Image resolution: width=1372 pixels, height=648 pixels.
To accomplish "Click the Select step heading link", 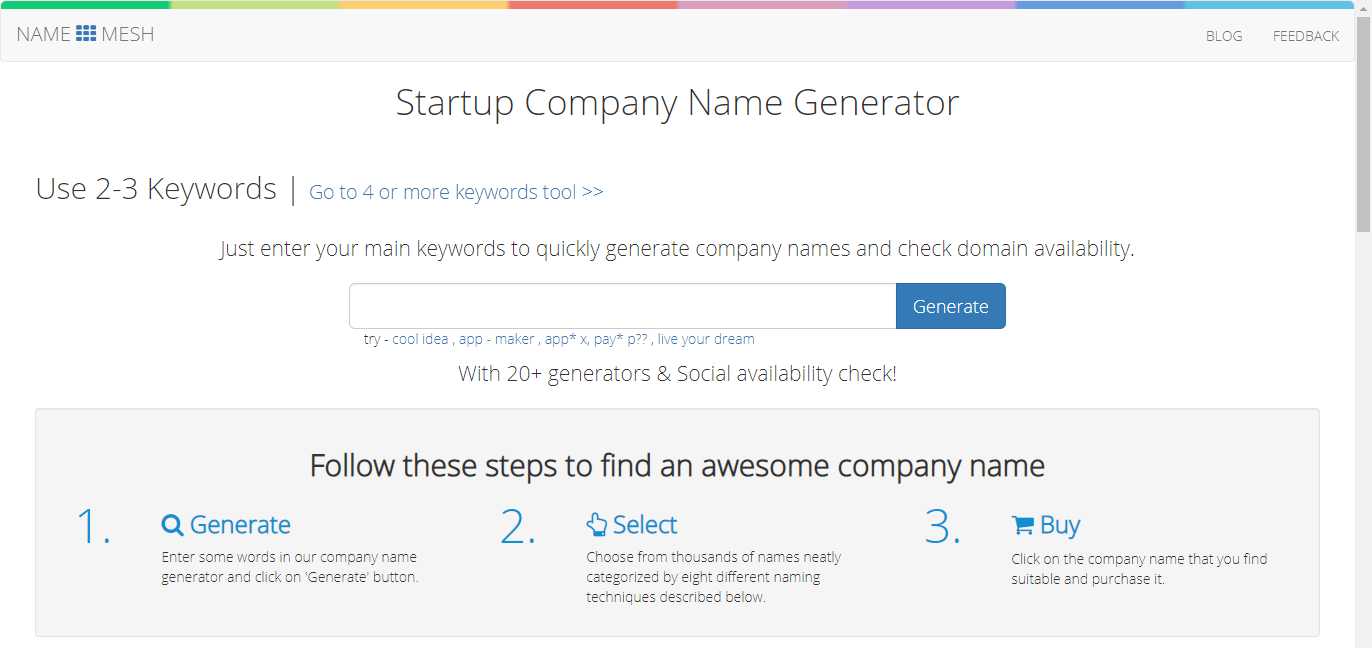I will click(x=645, y=524).
